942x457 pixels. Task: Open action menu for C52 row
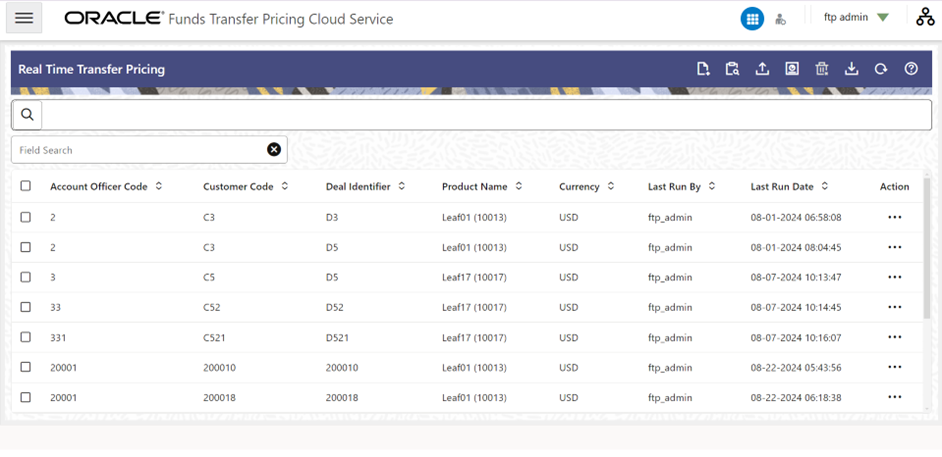[x=895, y=307]
